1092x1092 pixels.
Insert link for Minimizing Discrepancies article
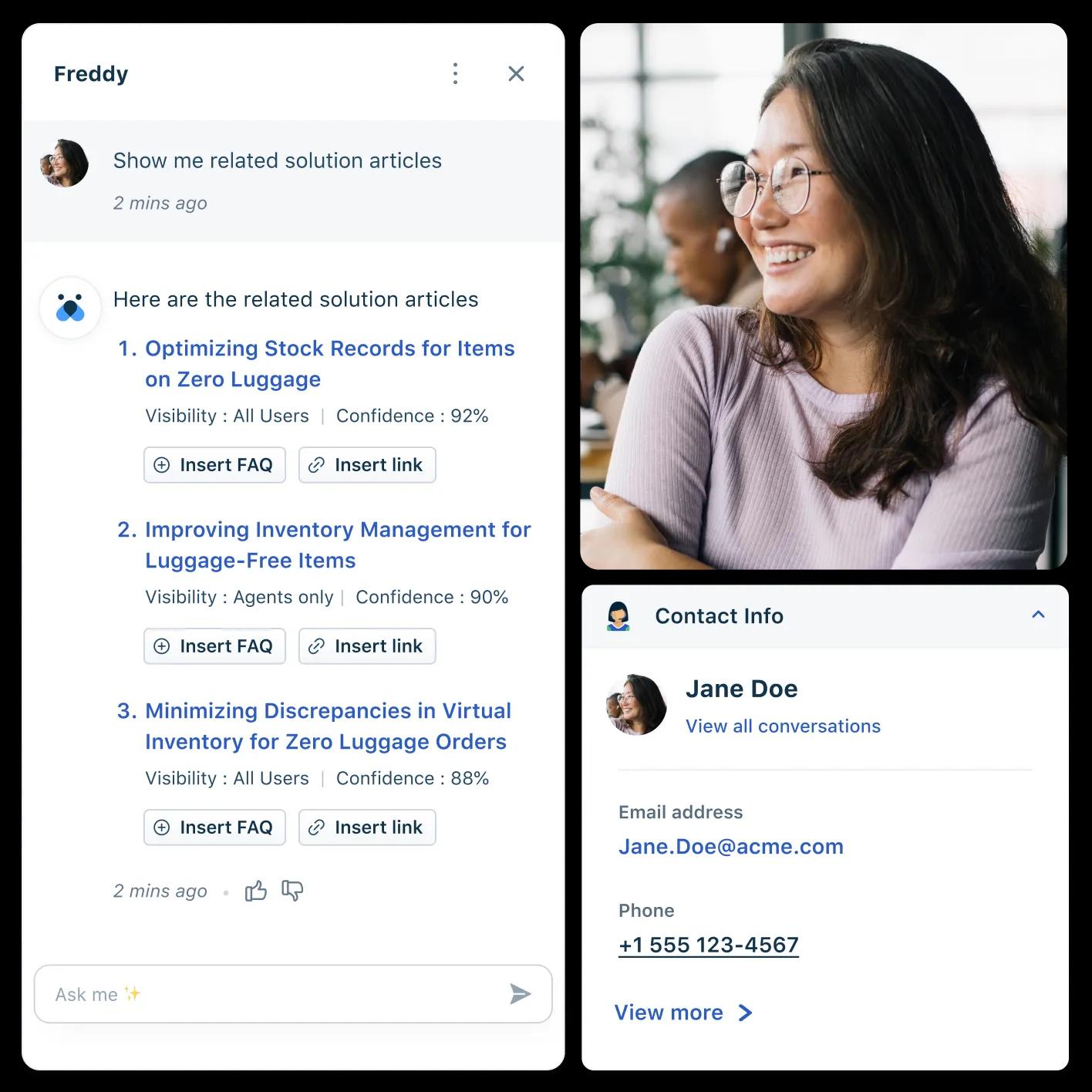pos(367,827)
